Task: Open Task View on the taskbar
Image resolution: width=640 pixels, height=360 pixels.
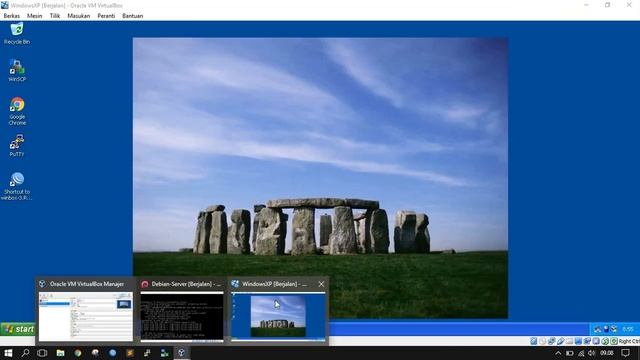Action: [42, 353]
